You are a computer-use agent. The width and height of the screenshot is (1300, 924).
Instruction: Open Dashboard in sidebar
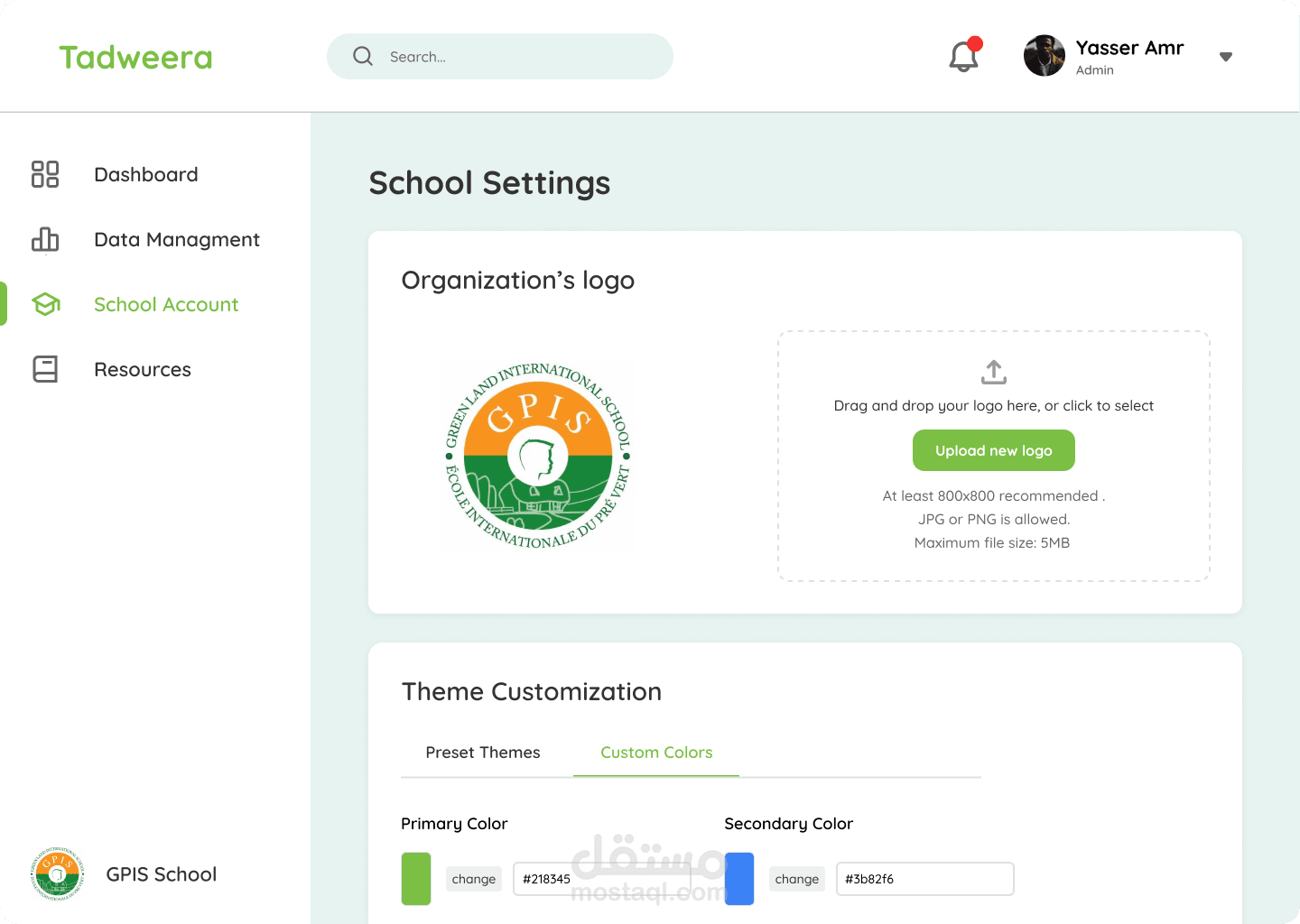click(x=146, y=174)
